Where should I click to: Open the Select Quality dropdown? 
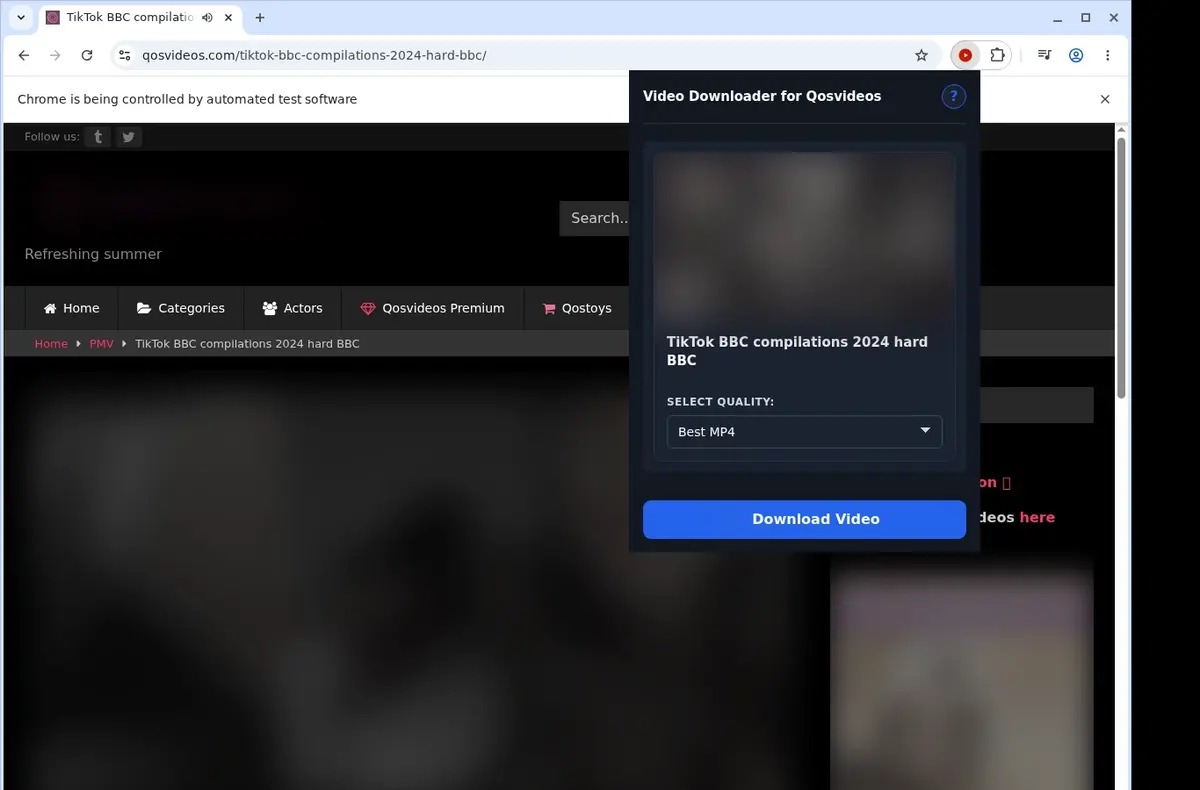tap(804, 432)
